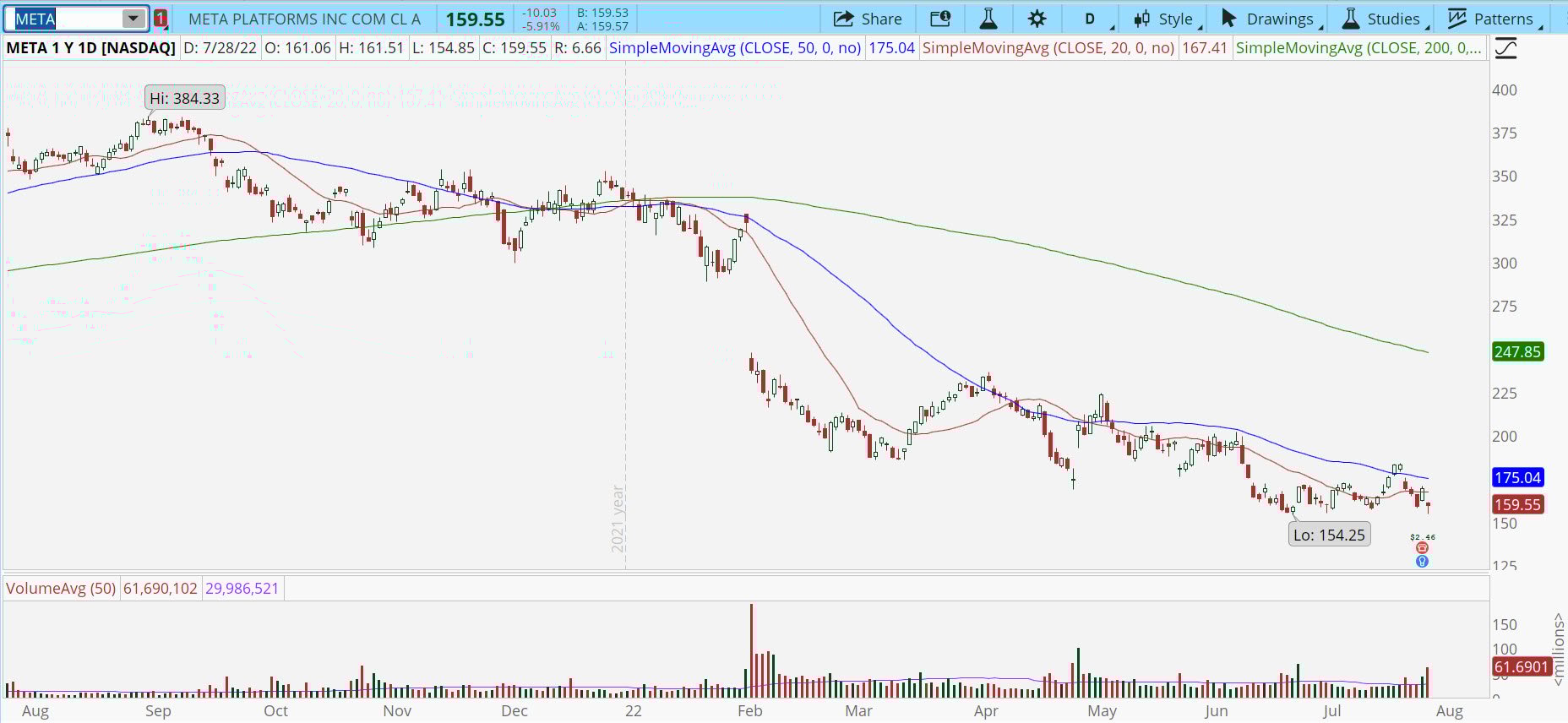Click the green 247.85 price axis label
Image resolution: width=1568 pixels, height=723 pixels.
point(1518,351)
